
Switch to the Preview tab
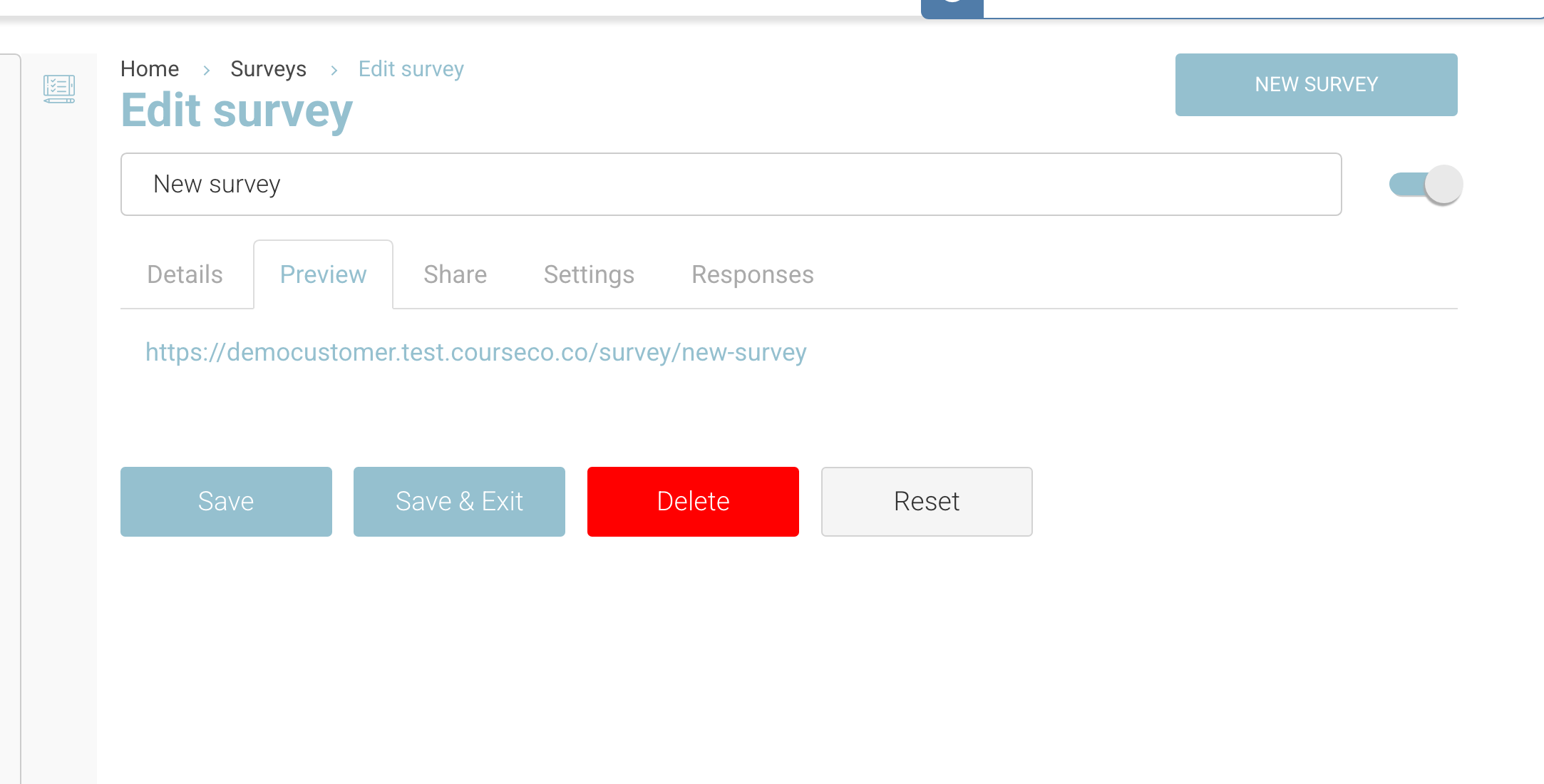323,274
